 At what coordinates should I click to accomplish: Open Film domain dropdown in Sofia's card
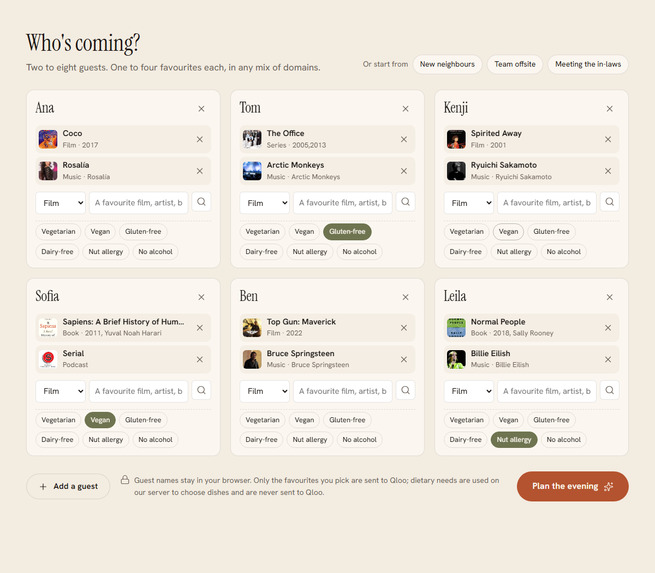pos(61,391)
